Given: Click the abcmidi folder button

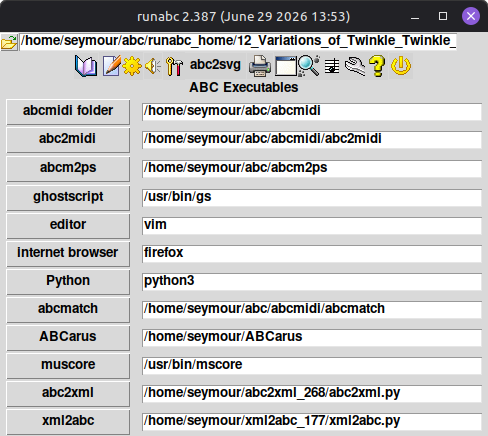Looking at the screenshot, I should (68, 112).
